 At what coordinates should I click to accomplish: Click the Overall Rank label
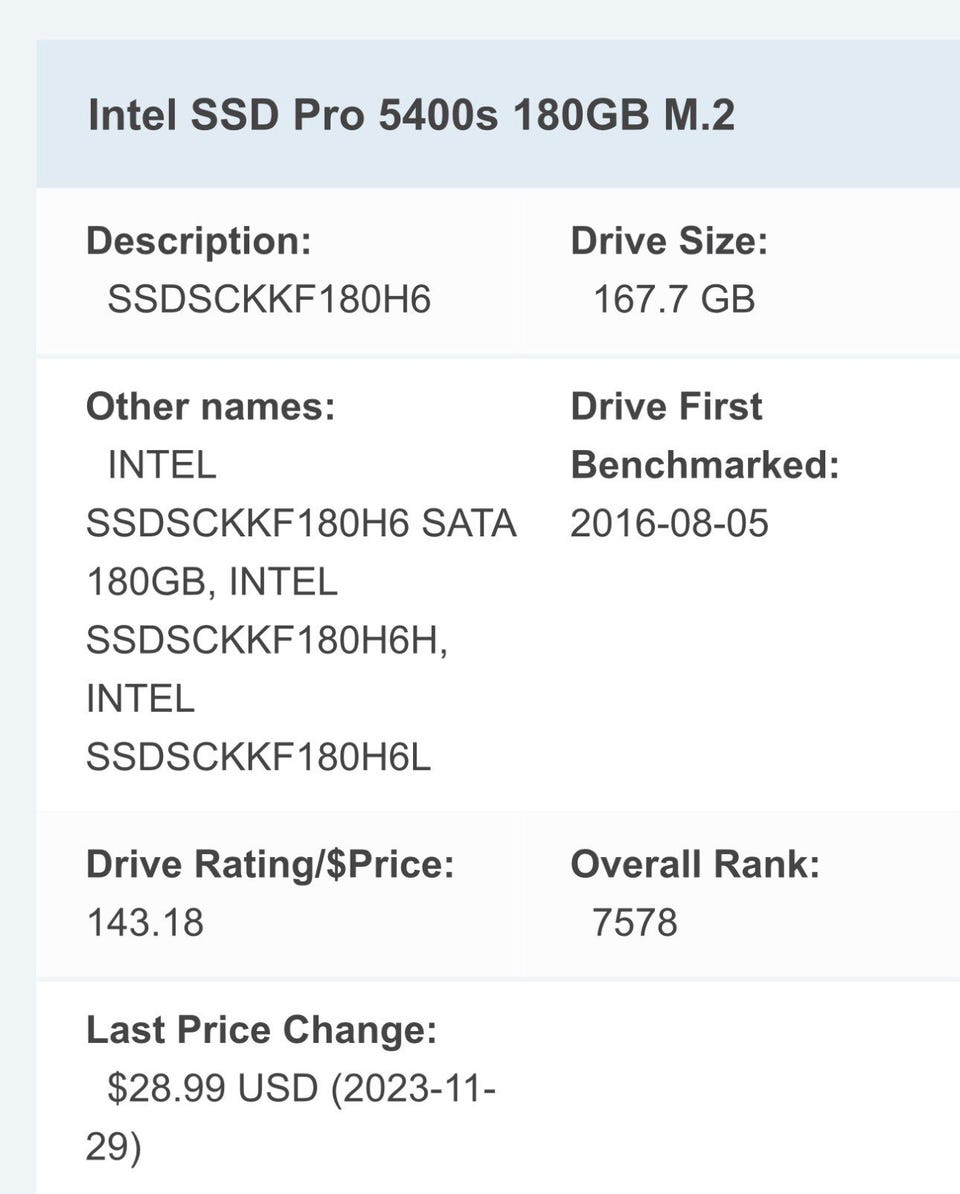point(695,864)
